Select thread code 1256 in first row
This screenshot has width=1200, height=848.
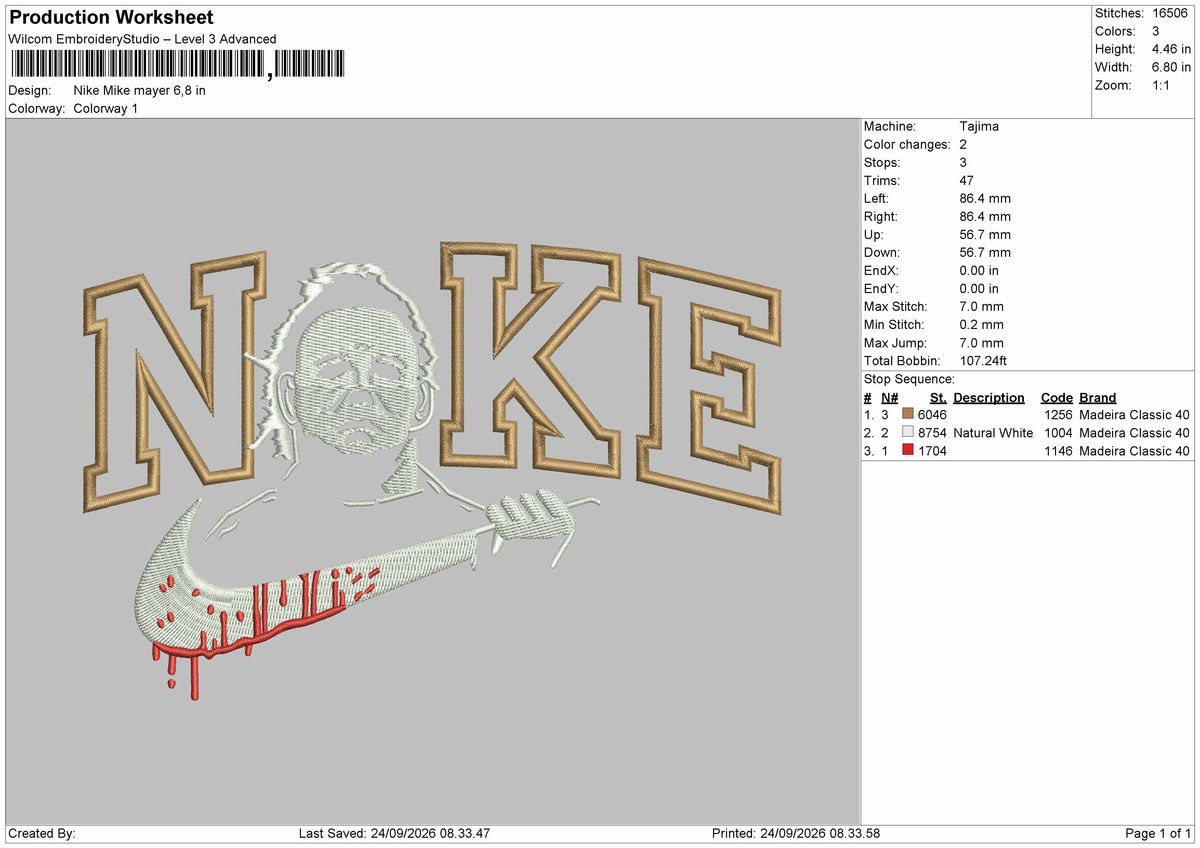pyautogui.click(x=1058, y=415)
